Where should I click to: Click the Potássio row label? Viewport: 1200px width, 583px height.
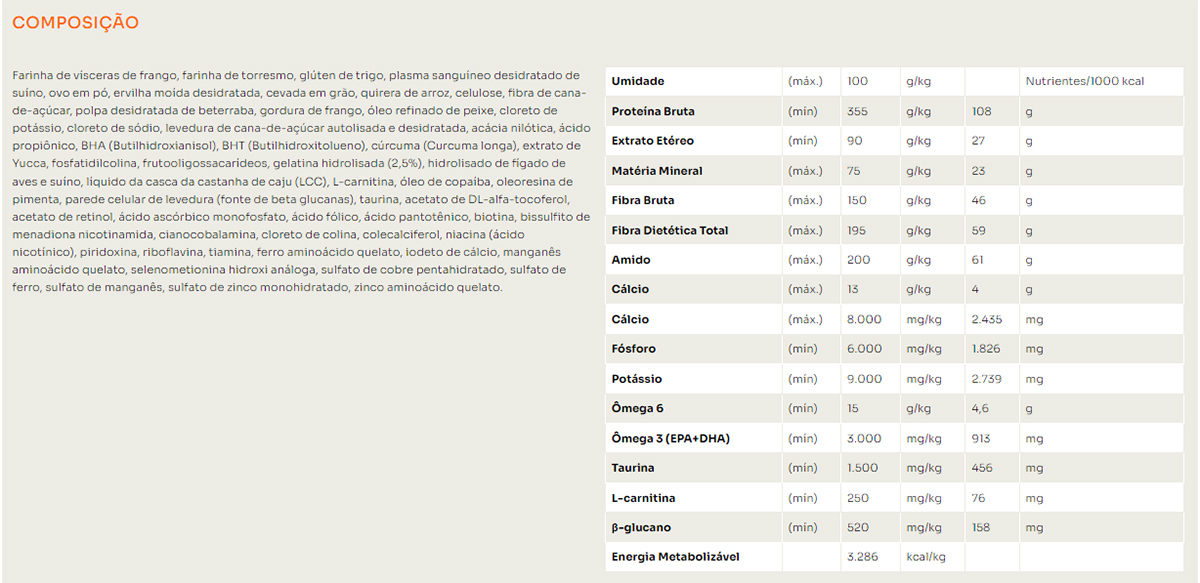pyautogui.click(x=637, y=379)
